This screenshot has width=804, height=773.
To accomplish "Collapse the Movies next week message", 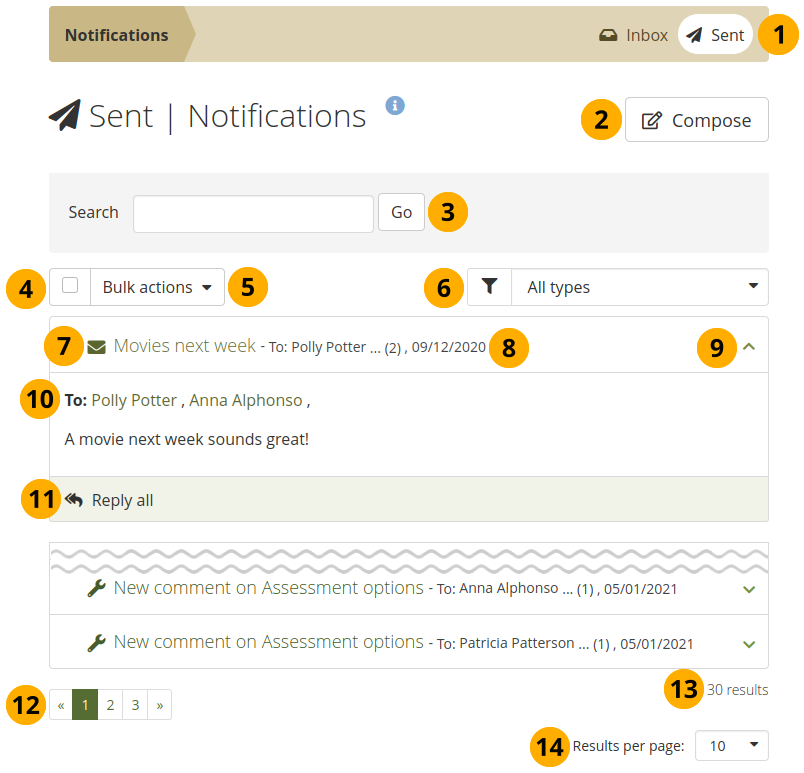I will click(749, 346).
